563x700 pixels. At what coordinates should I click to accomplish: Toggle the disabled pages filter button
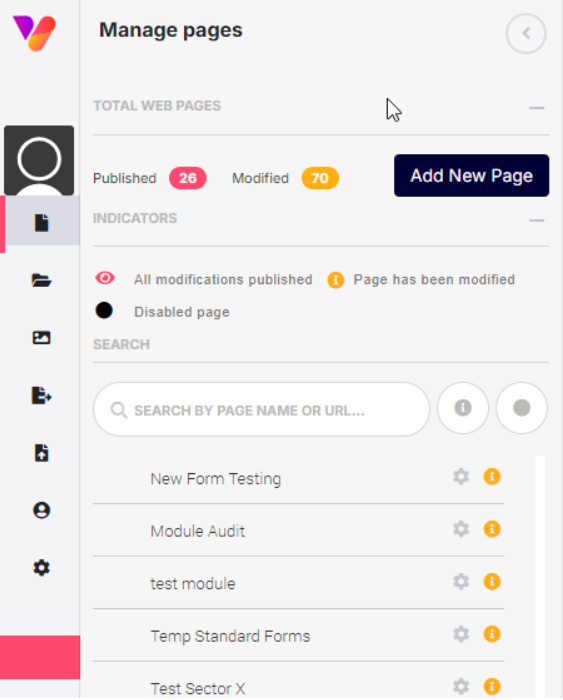(521, 408)
